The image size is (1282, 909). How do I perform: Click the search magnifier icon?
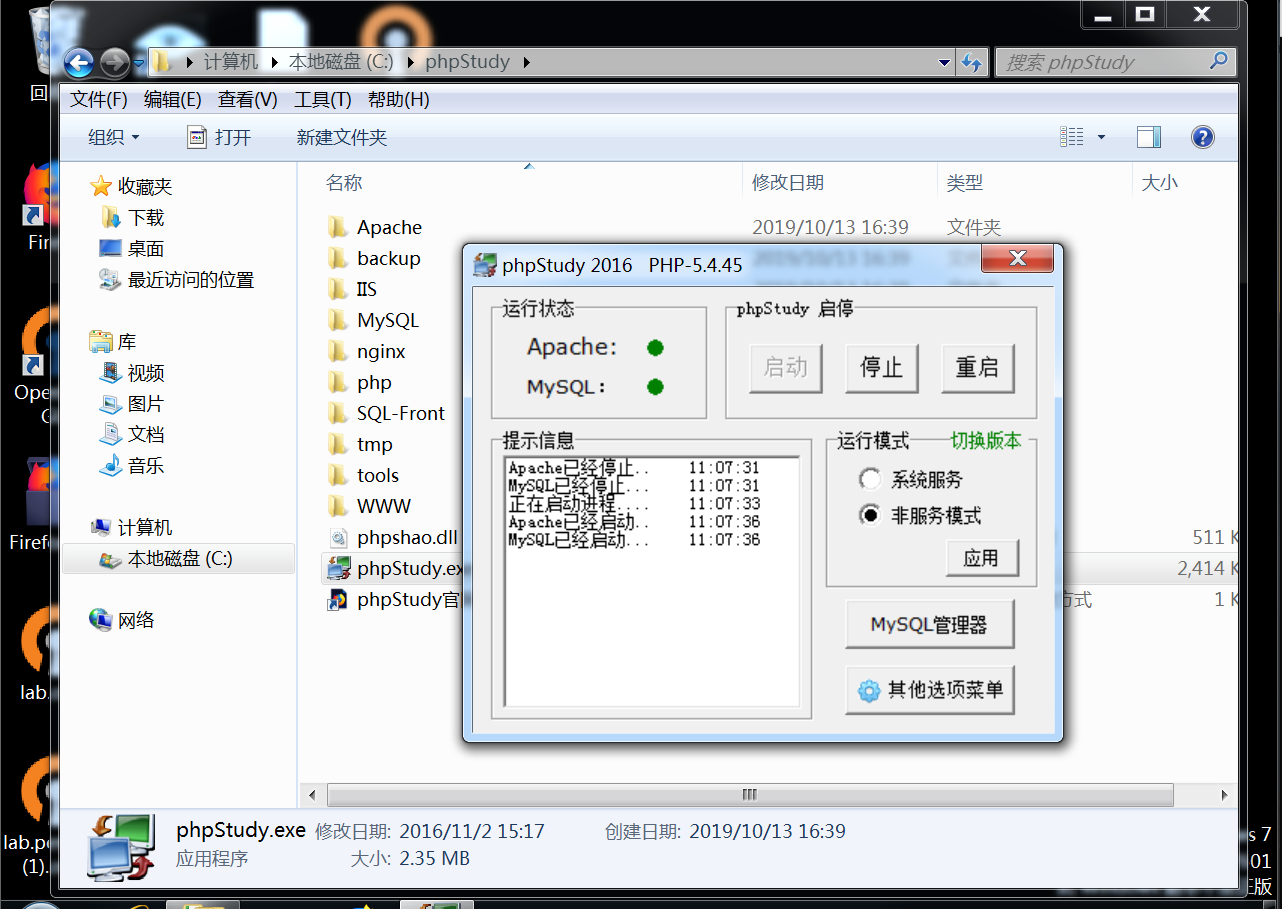click(x=1218, y=61)
